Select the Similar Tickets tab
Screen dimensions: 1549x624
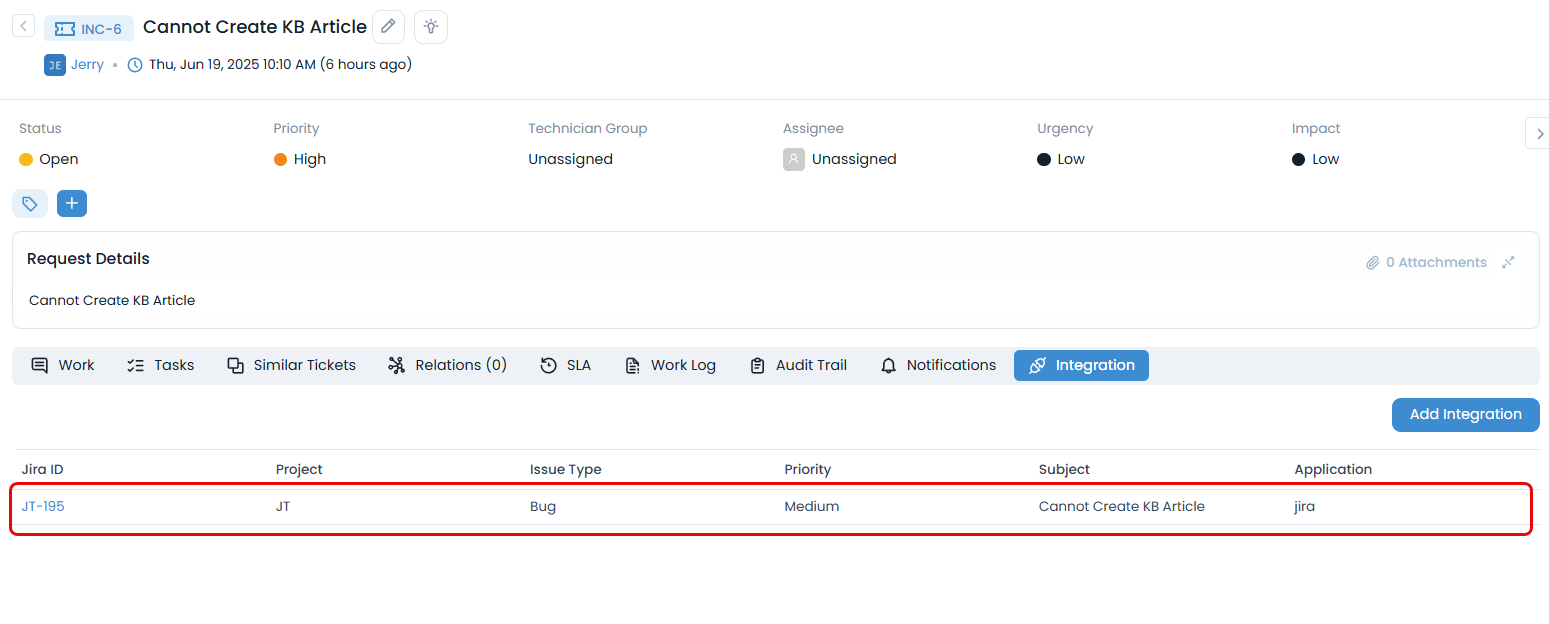[x=291, y=365]
